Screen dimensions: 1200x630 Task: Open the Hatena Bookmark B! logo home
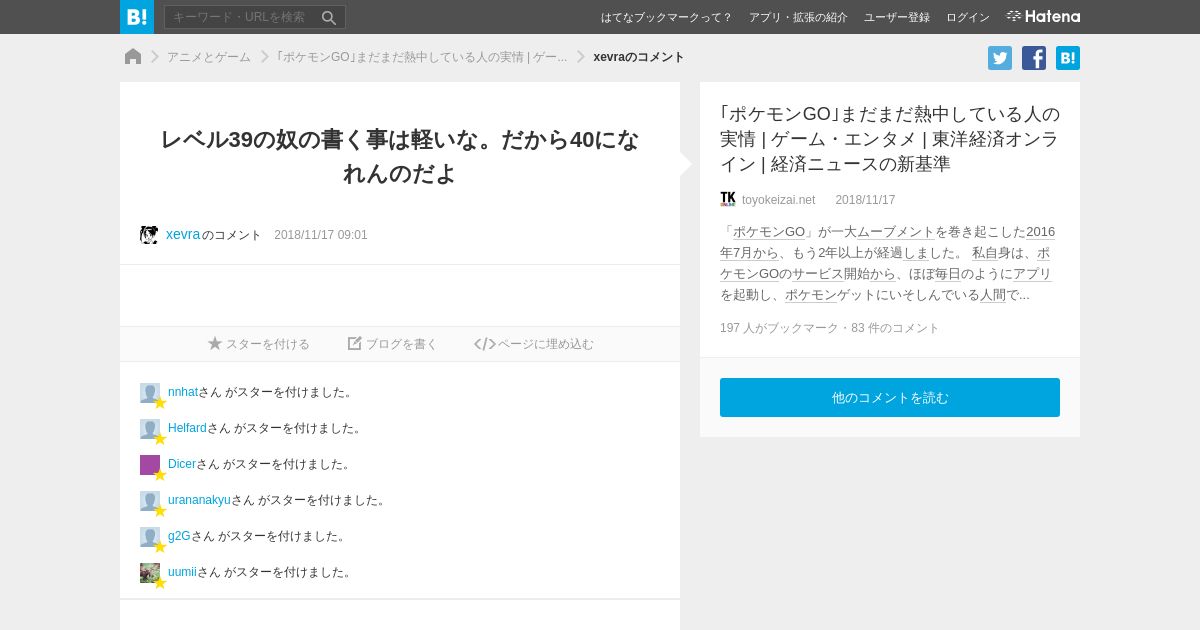(x=137, y=17)
